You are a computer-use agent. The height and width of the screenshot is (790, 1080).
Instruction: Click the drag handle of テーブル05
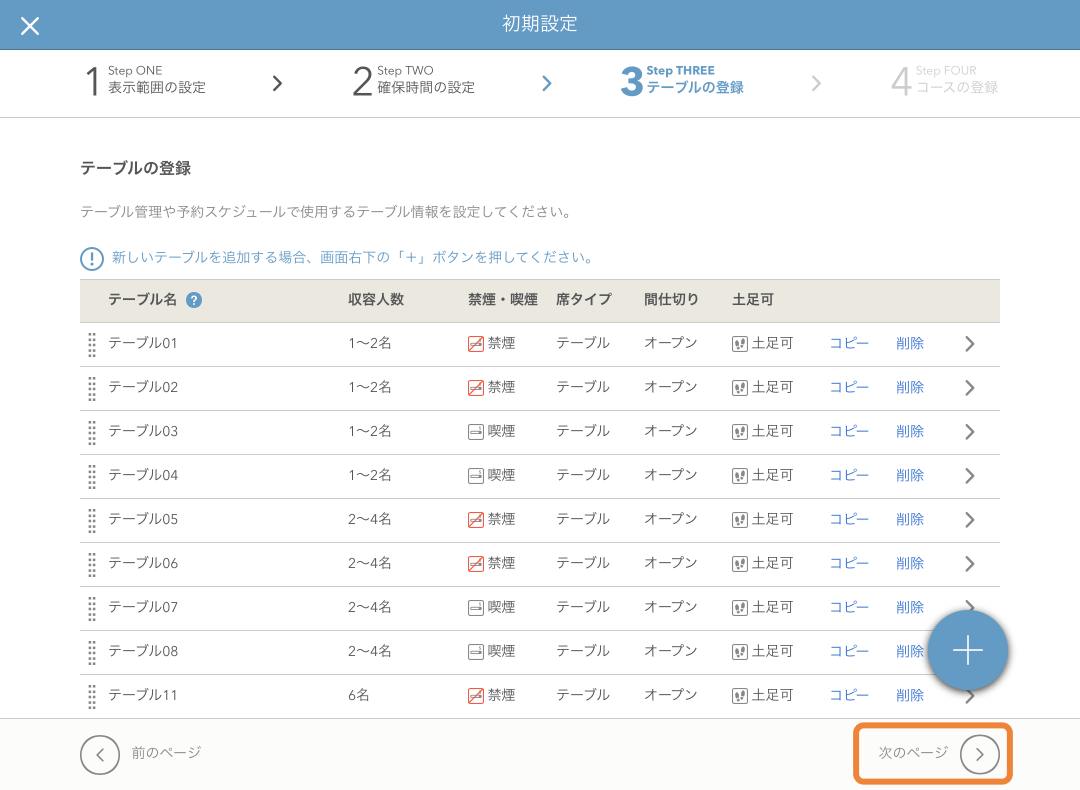(x=92, y=520)
